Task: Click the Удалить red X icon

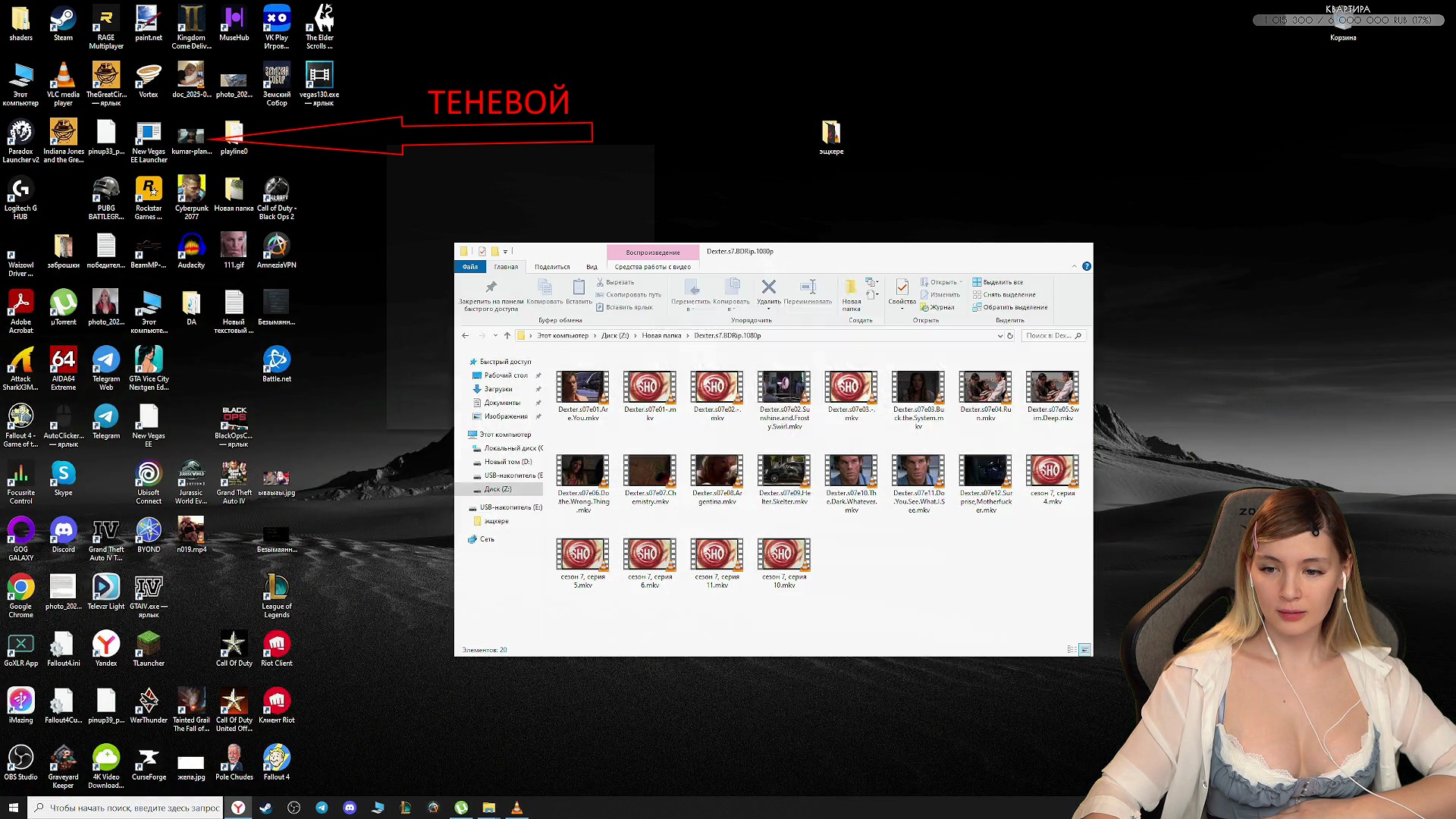Action: pyautogui.click(x=768, y=287)
